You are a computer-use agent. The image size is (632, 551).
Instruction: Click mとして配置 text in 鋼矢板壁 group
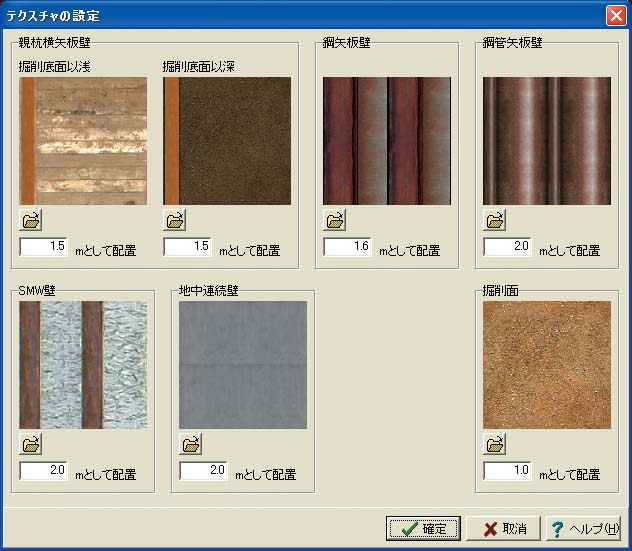click(x=410, y=251)
